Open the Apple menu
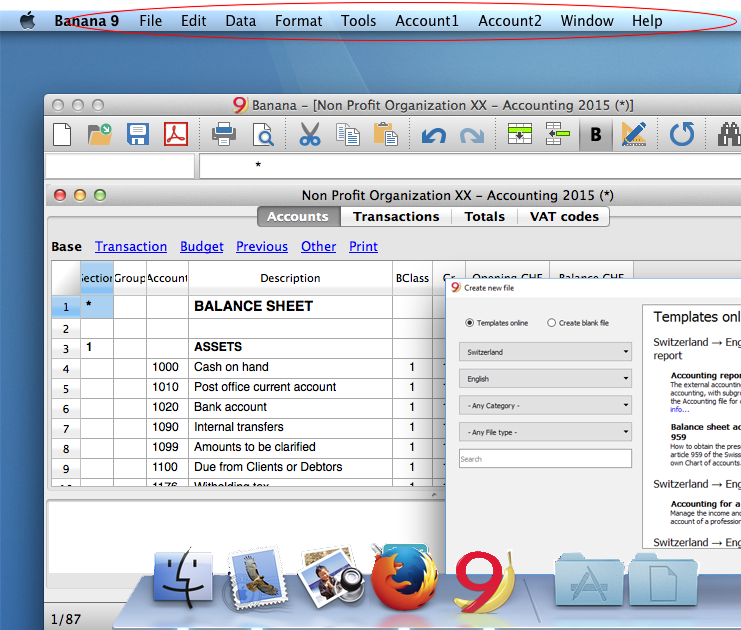Image resolution: width=741 pixels, height=630 pixels. (x=28, y=21)
